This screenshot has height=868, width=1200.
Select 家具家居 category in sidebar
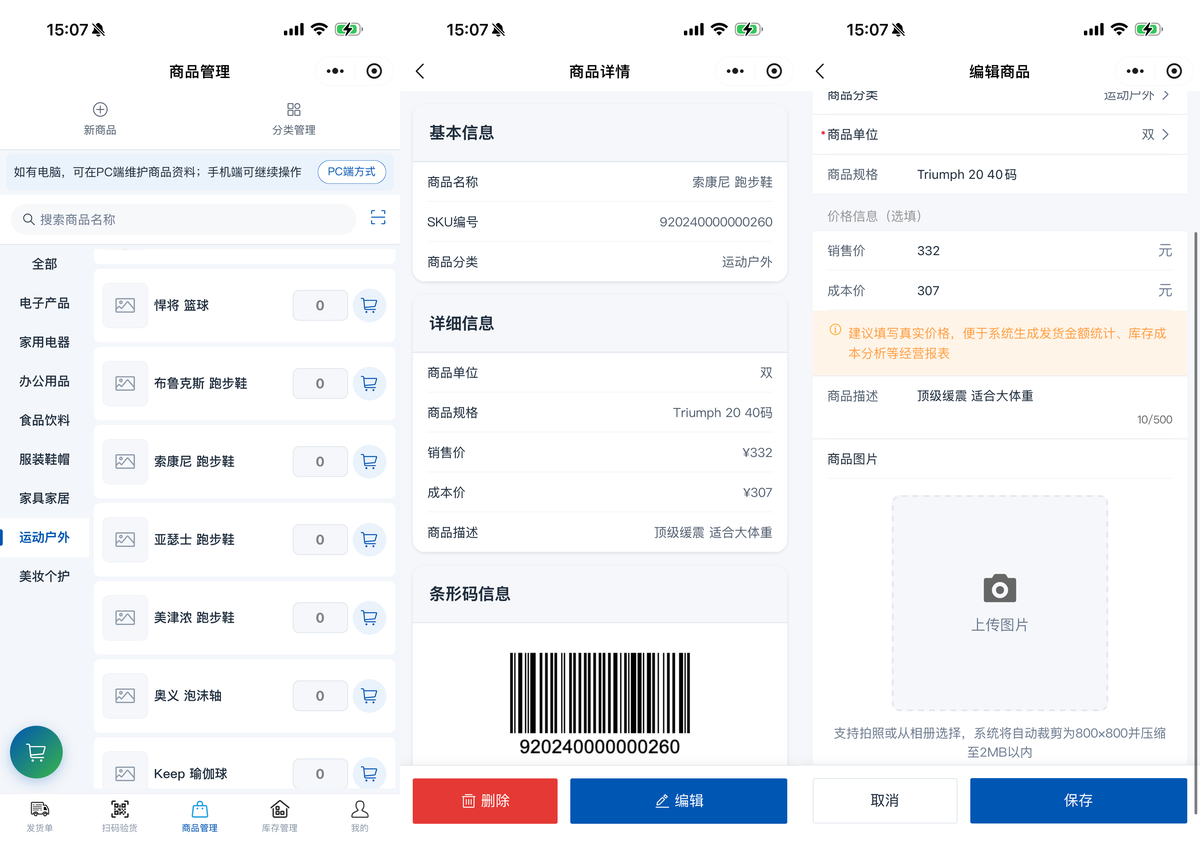point(45,498)
